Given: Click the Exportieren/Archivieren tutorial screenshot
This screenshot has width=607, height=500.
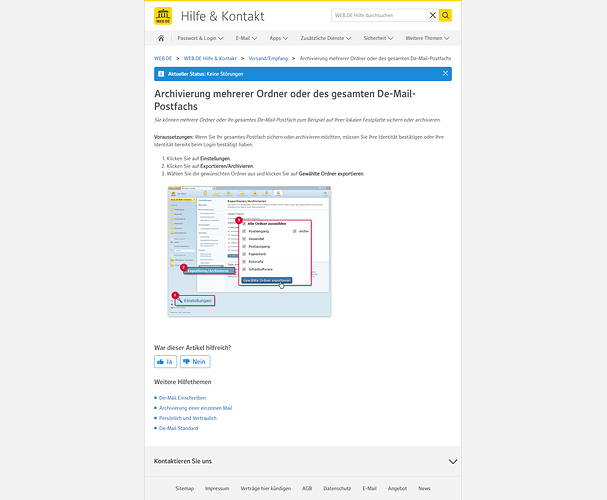Looking at the screenshot, I should pos(249,252).
